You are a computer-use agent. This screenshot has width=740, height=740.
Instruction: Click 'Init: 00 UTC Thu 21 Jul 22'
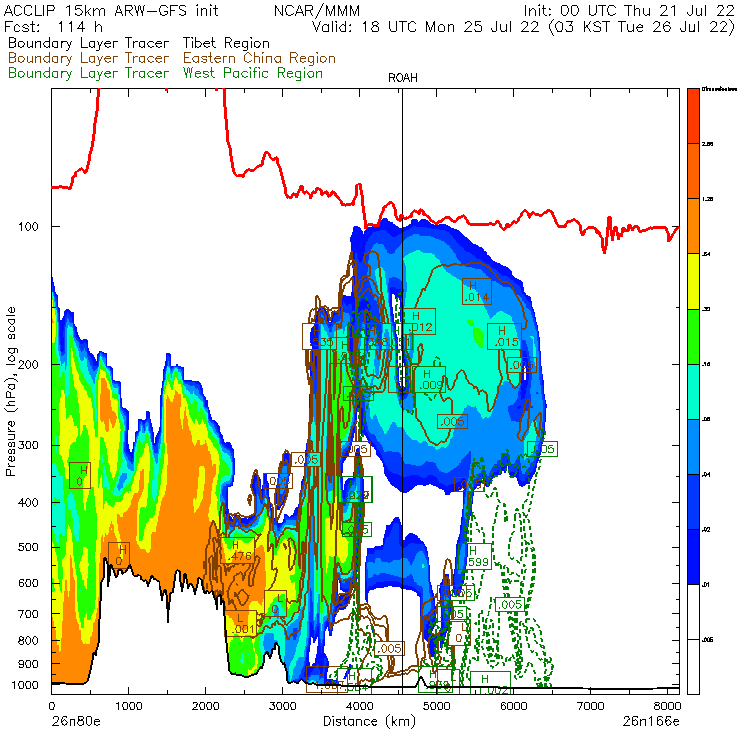629,10
